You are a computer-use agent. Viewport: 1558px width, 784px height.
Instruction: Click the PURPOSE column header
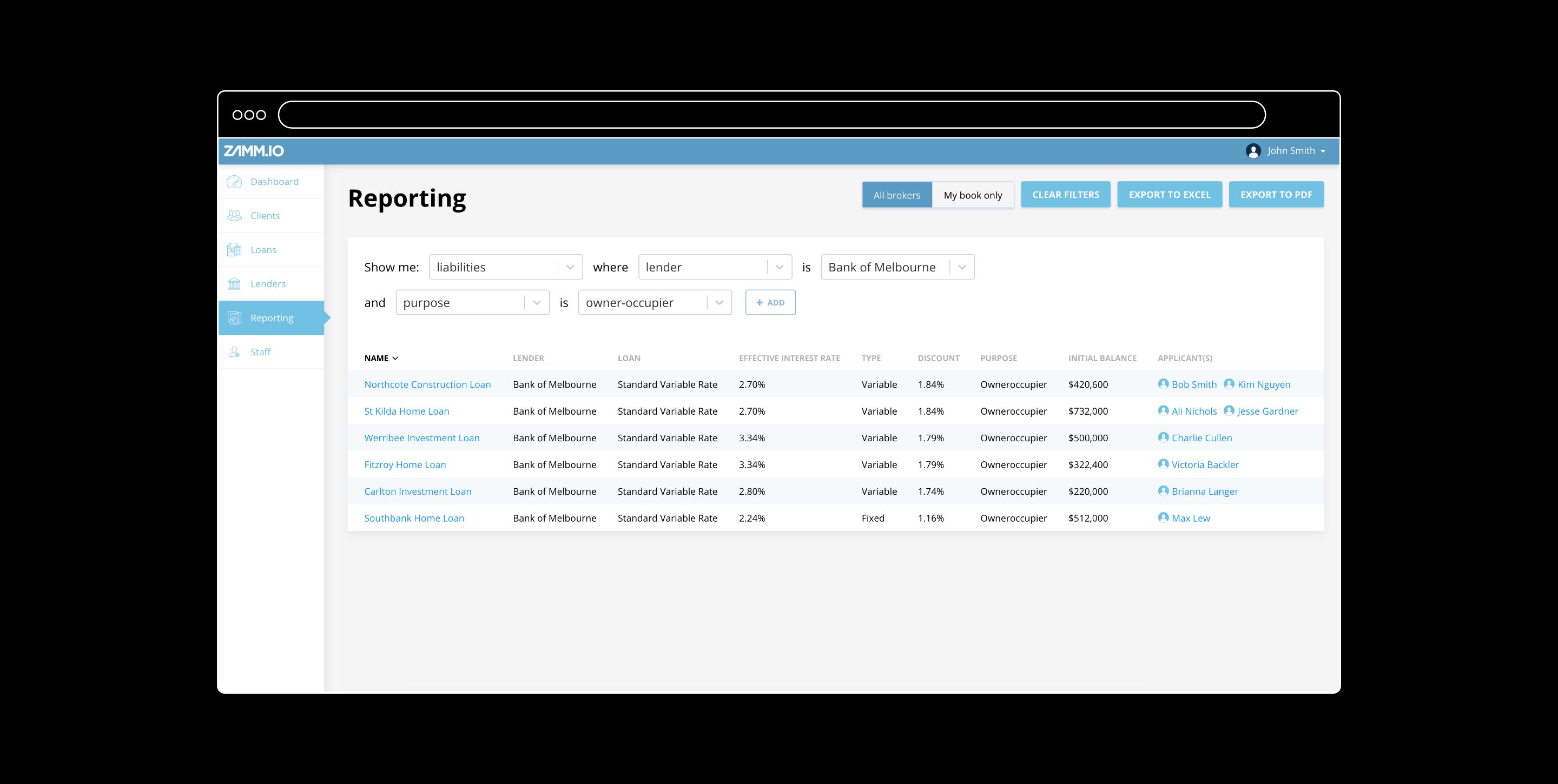[x=999, y=358]
